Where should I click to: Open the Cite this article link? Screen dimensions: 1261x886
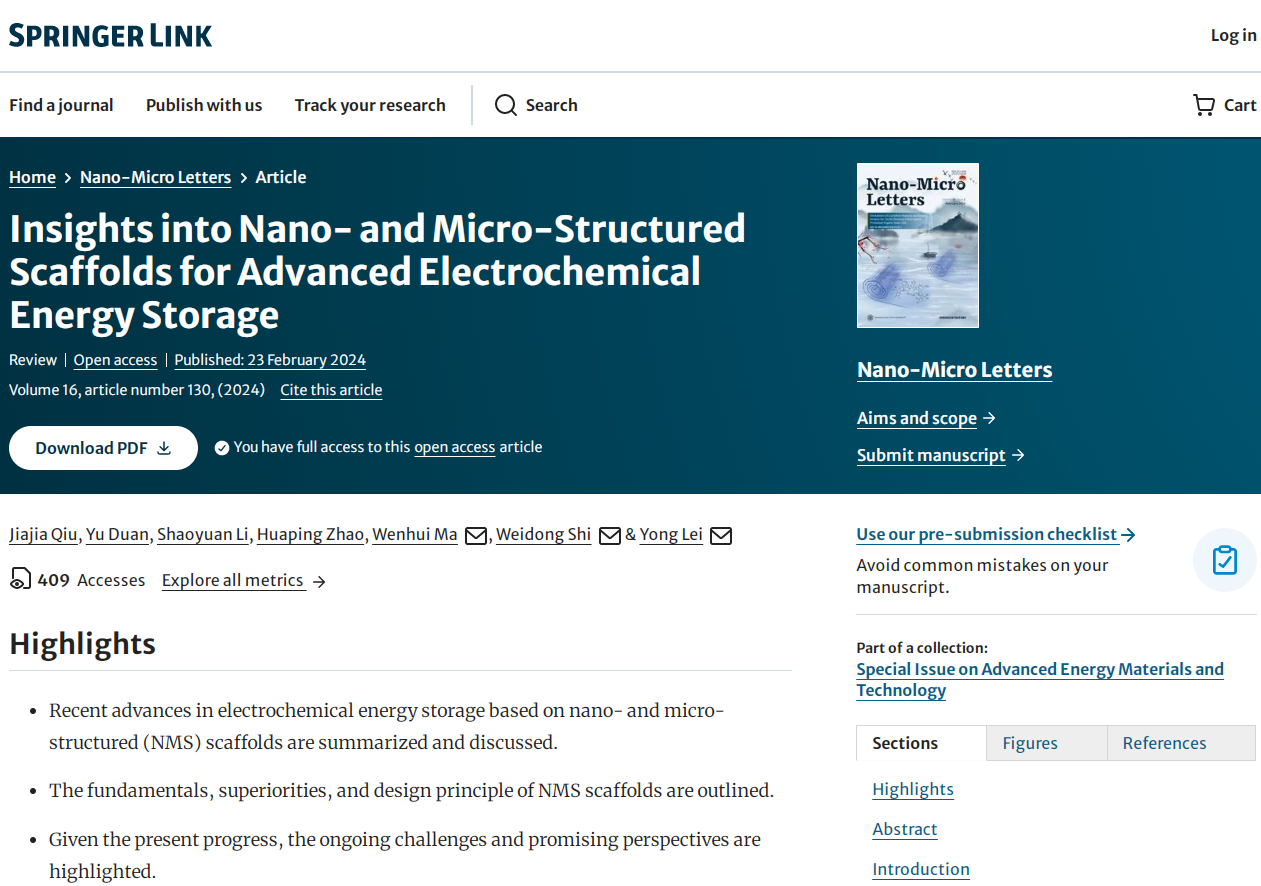click(x=331, y=390)
